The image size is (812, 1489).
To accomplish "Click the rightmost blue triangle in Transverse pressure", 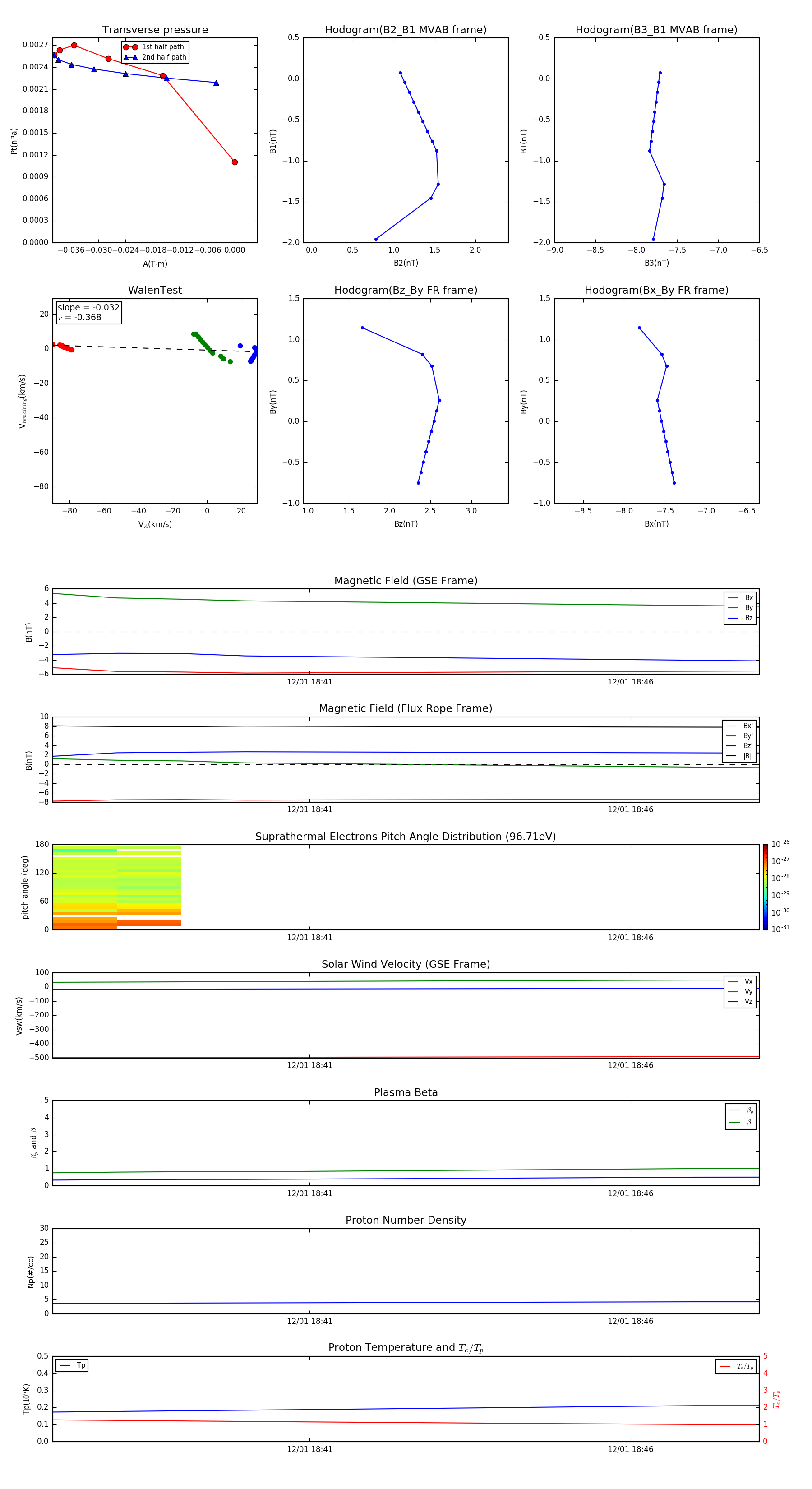I will click(216, 83).
